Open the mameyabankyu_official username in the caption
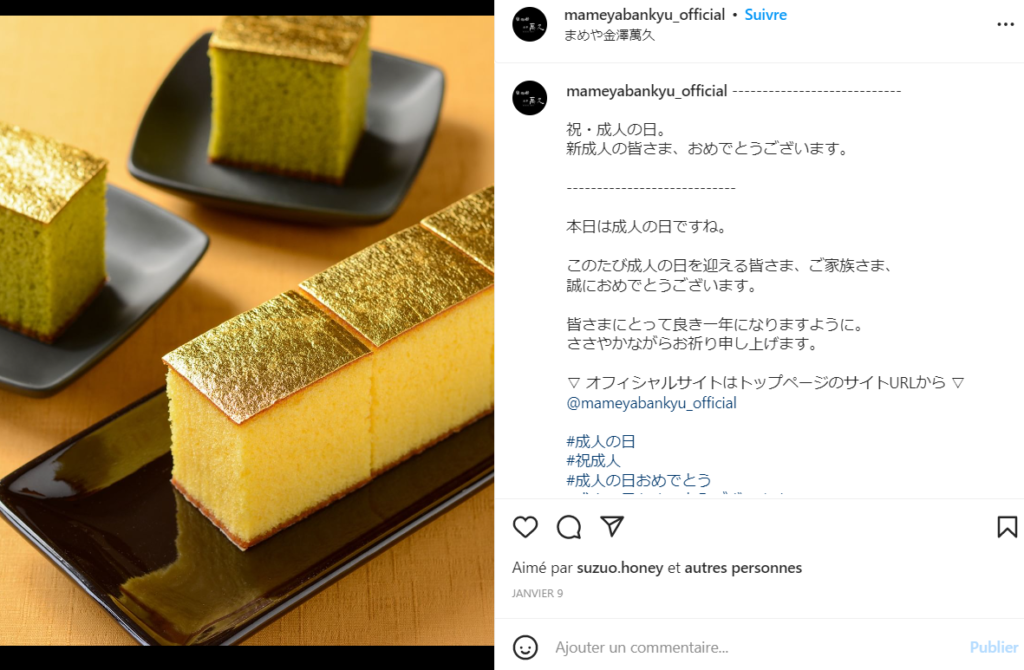Screen dimensions: 1024x670 [647, 91]
